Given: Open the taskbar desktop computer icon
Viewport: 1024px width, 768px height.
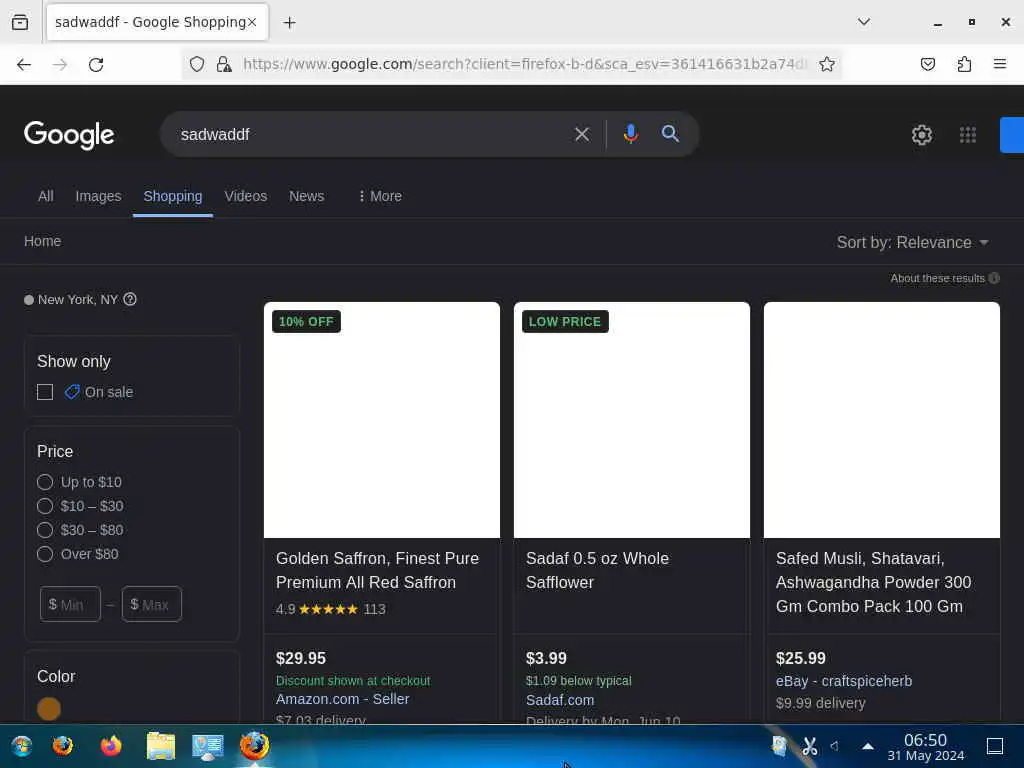Looking at the screenshot, I should click(x=208, y=746).
